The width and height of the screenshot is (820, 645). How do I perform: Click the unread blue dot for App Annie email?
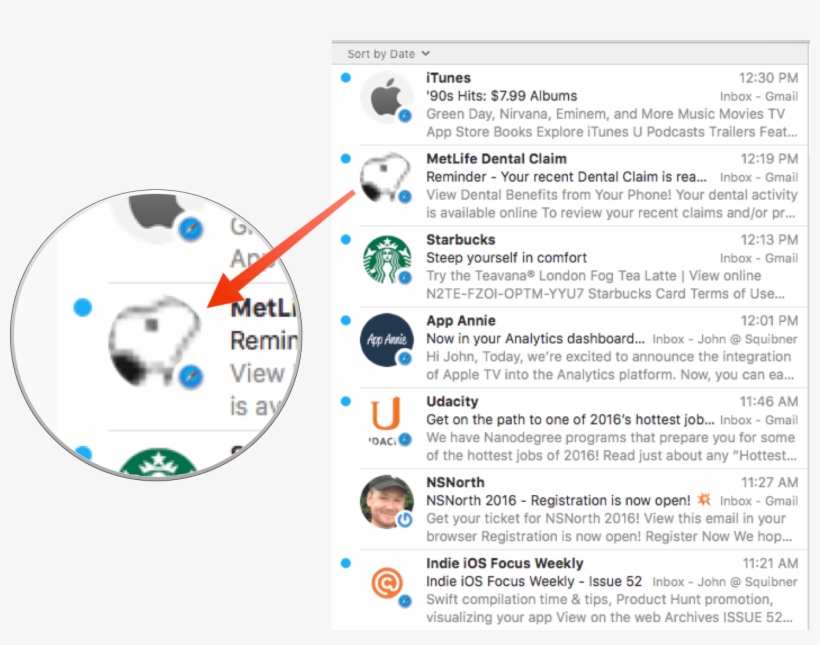(x=346, y=320)
